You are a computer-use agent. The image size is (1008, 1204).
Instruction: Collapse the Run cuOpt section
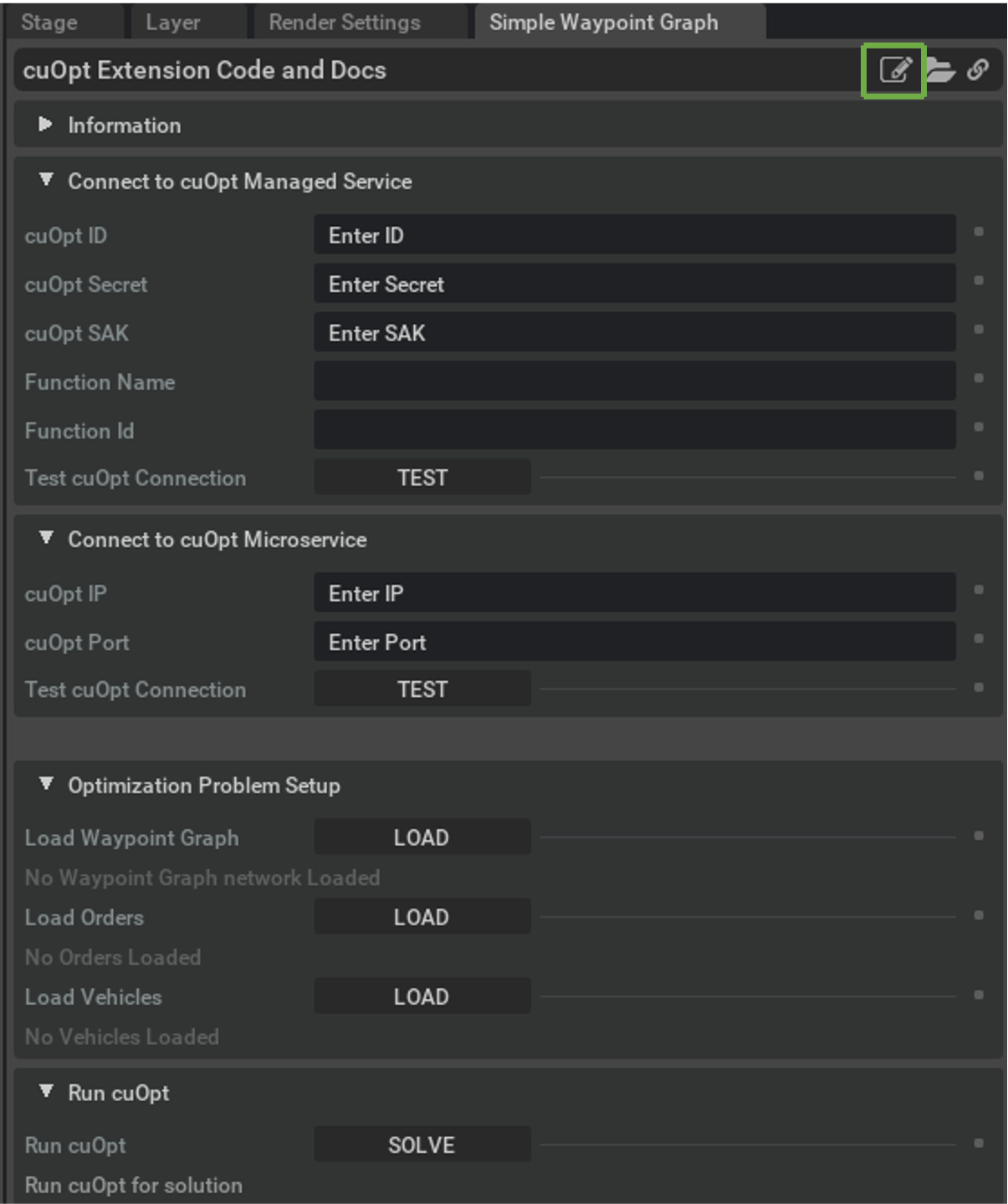(x=46, y=1091)
